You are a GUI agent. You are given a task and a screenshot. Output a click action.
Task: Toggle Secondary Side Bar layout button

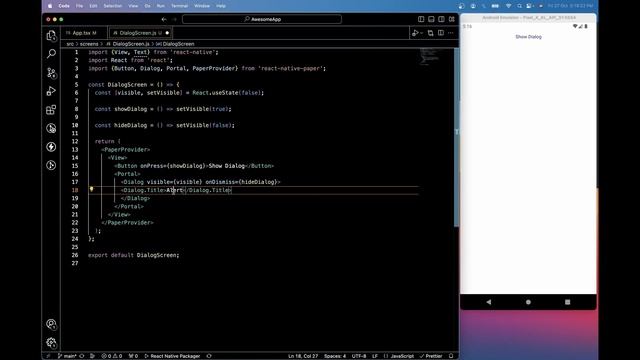coord(442,19)
